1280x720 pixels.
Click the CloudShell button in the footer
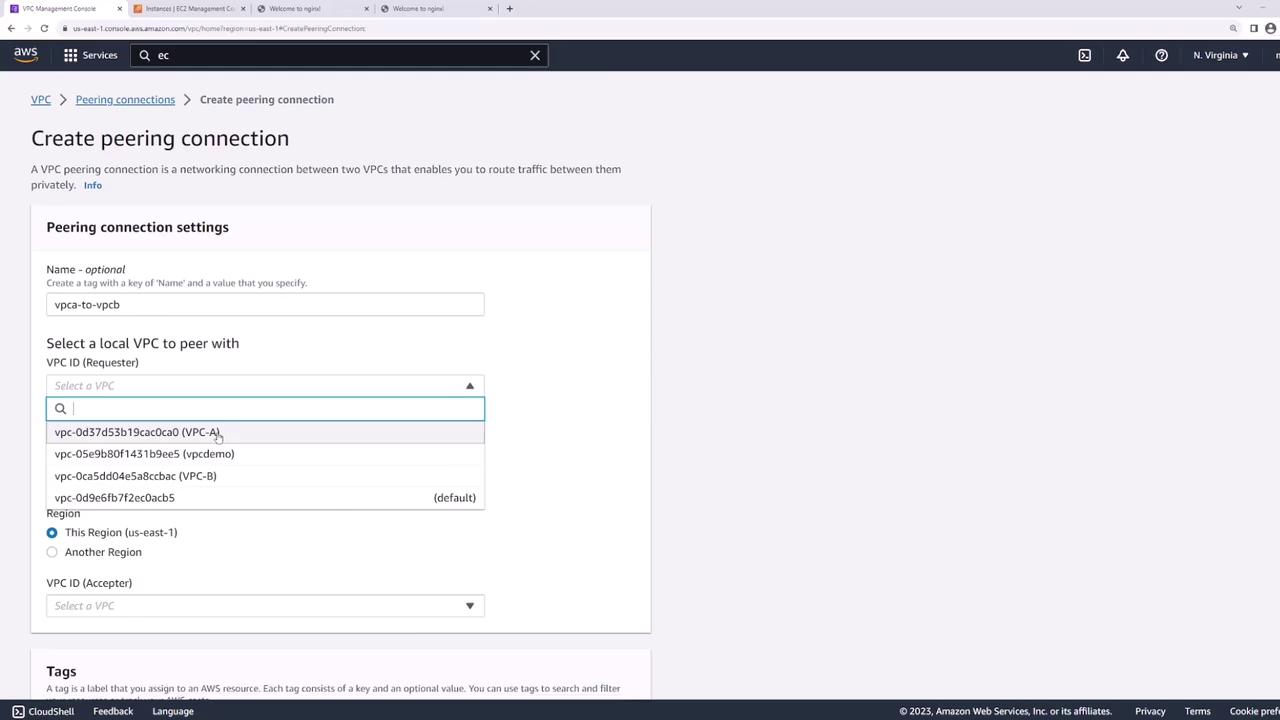click(x=43, y=711)
